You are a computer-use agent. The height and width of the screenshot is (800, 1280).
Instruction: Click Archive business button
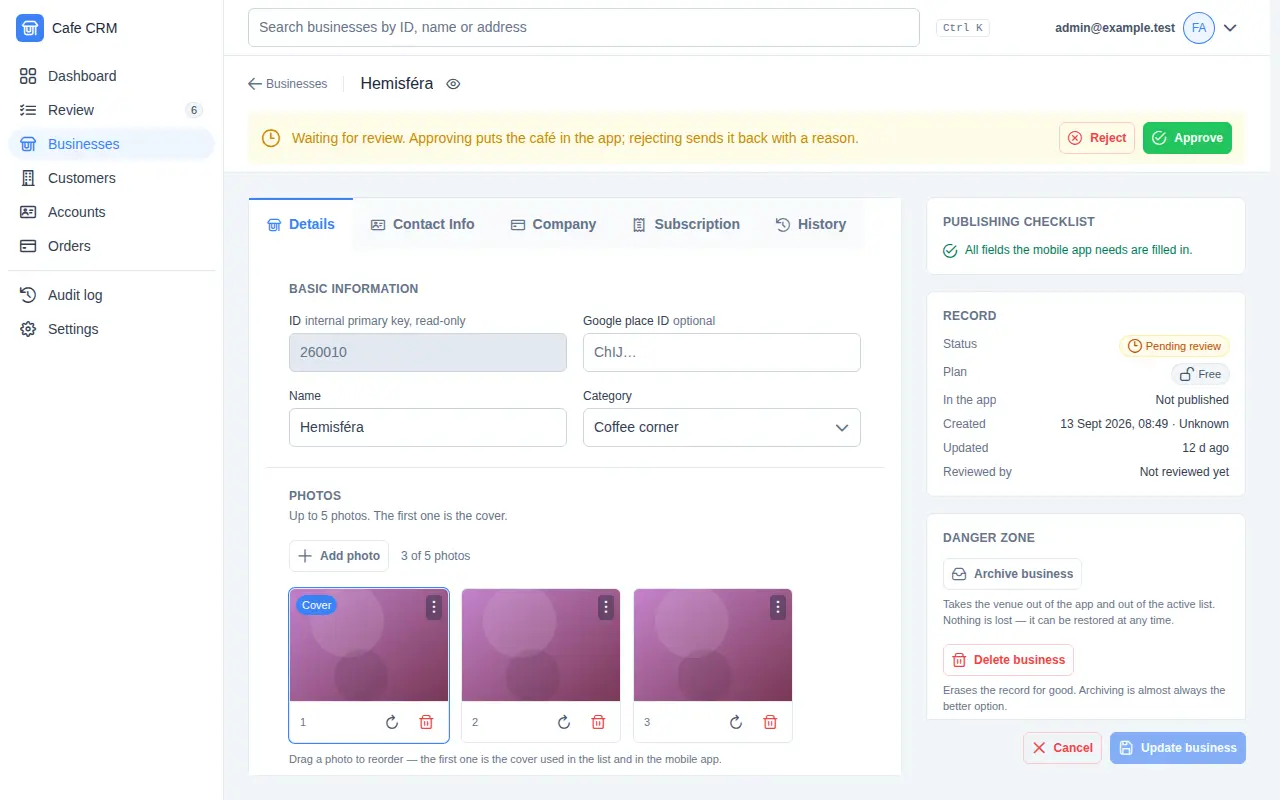1012,574
